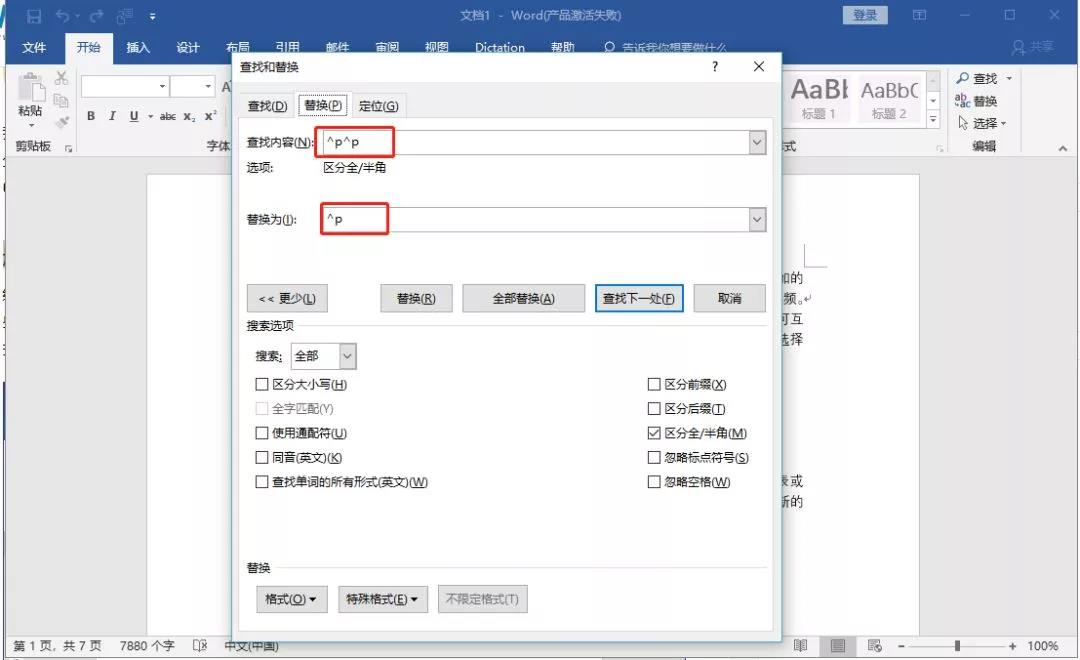
Task: Open the 插入 ribbon tab
Action: coord(138,48)
